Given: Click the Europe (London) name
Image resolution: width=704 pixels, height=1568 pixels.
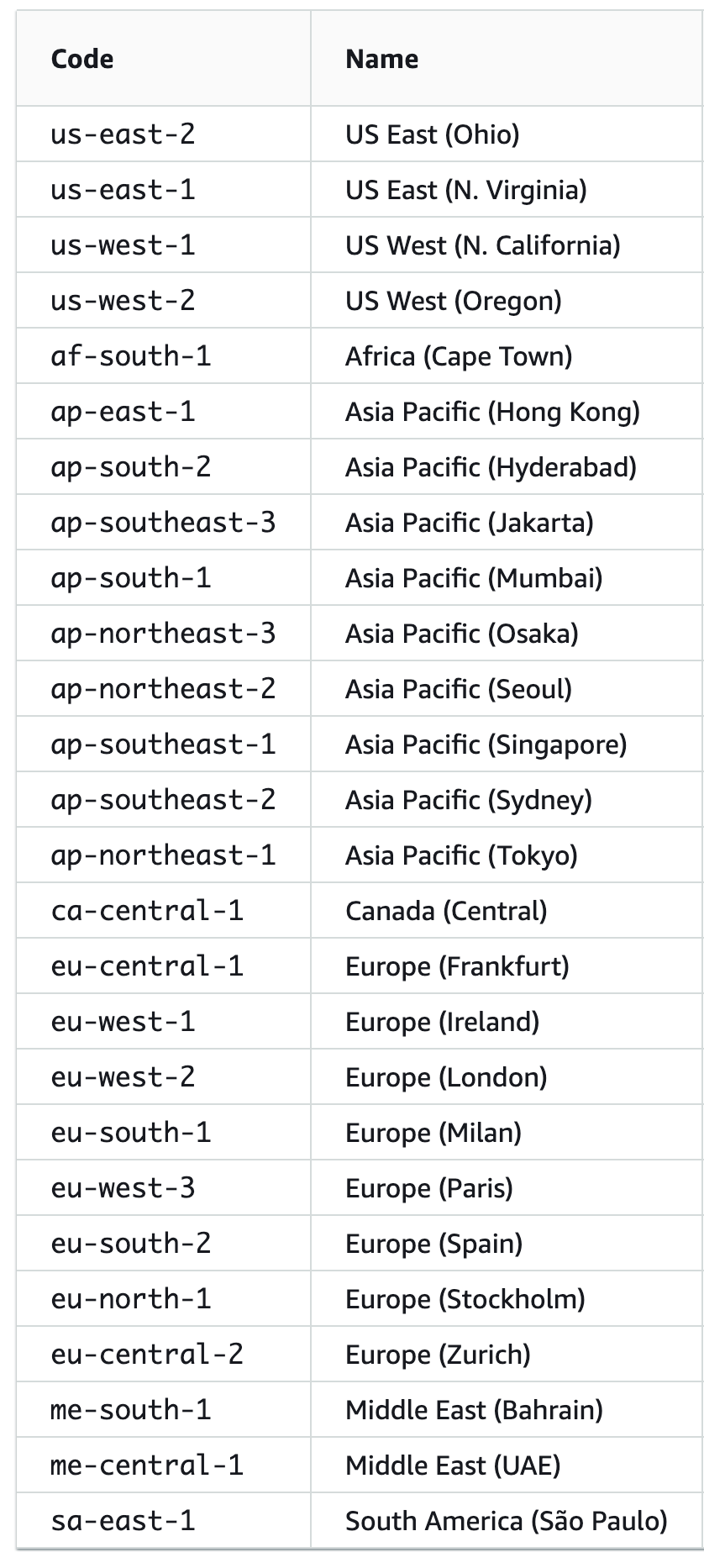Looking at the screenshot, I should point(446,1077).
